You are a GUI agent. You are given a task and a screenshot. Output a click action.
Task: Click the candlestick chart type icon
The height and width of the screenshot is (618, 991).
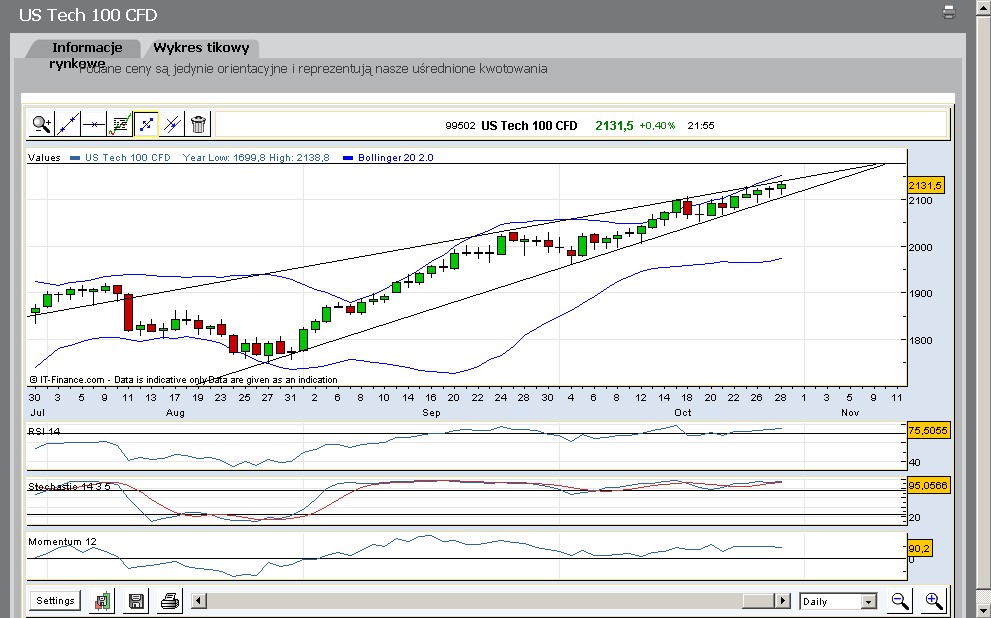103,601
